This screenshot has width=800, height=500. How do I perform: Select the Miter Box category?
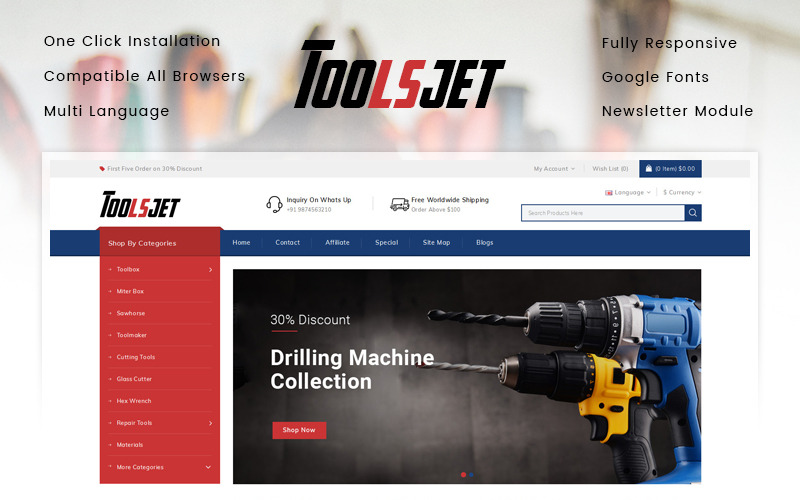pyautogui.click(x=130, y=291)
